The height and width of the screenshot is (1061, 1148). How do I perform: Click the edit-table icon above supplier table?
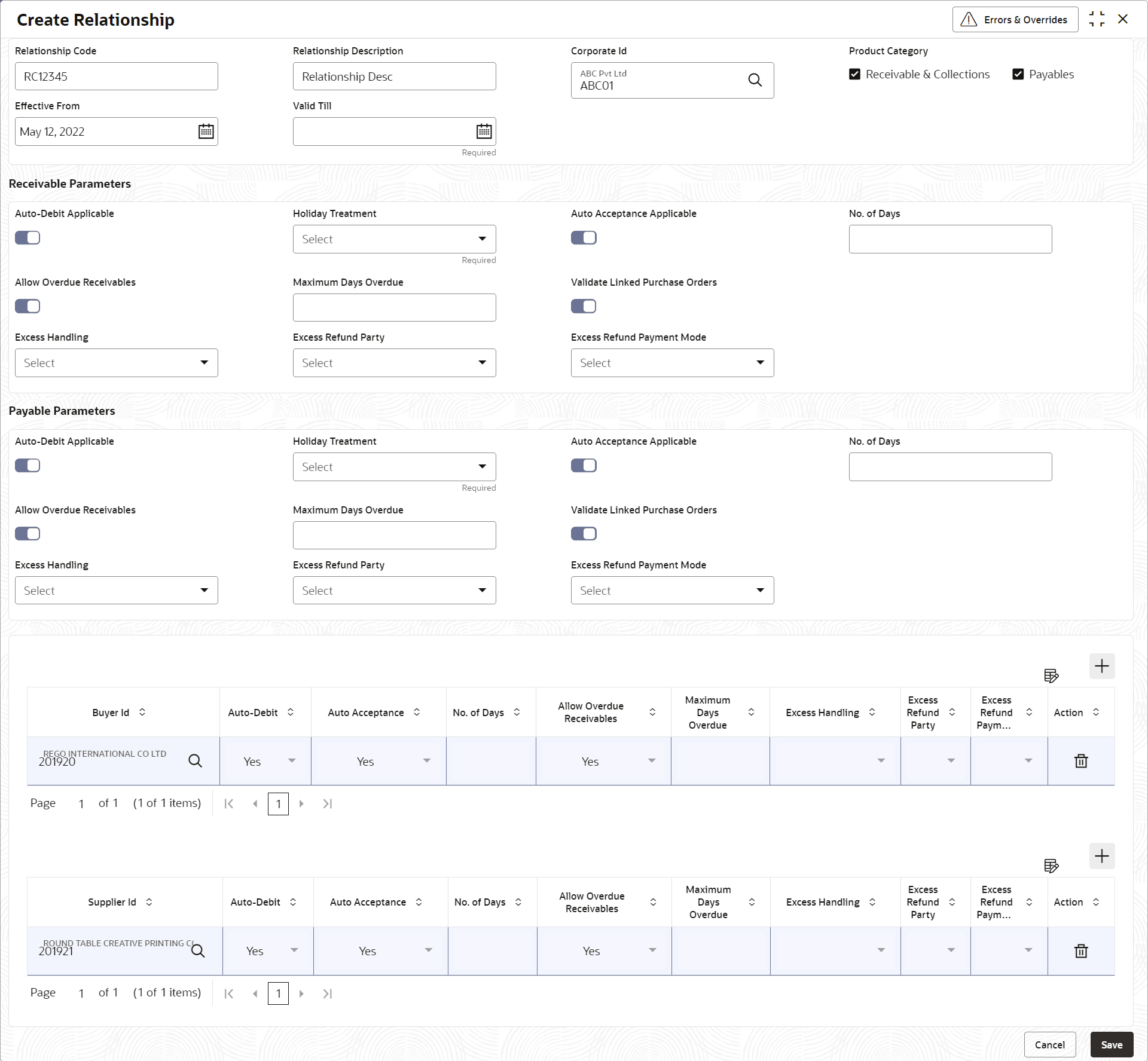point(1051,866)
